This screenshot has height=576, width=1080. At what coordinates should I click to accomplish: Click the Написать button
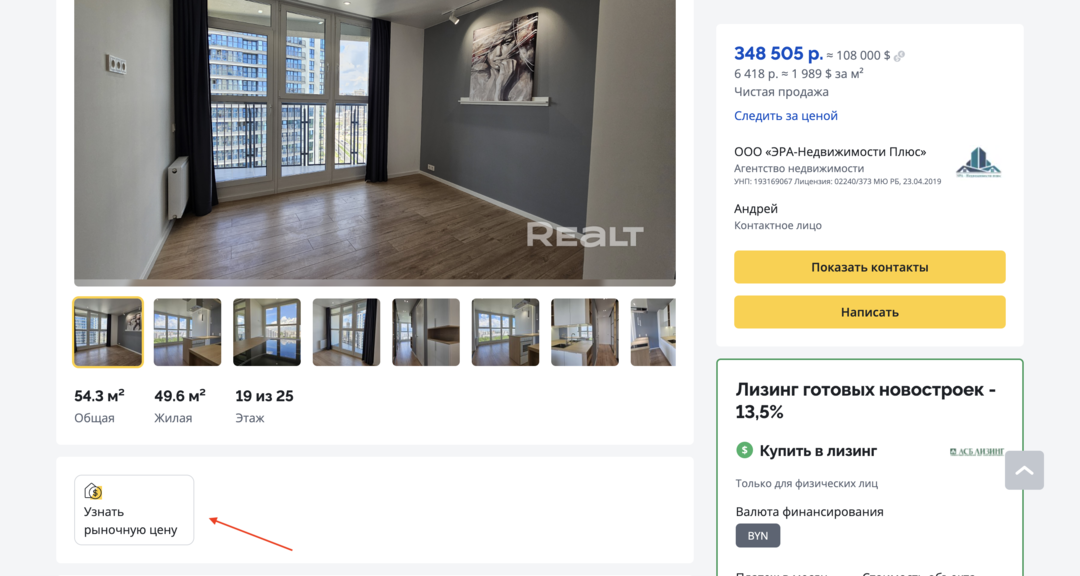point(869,312)
